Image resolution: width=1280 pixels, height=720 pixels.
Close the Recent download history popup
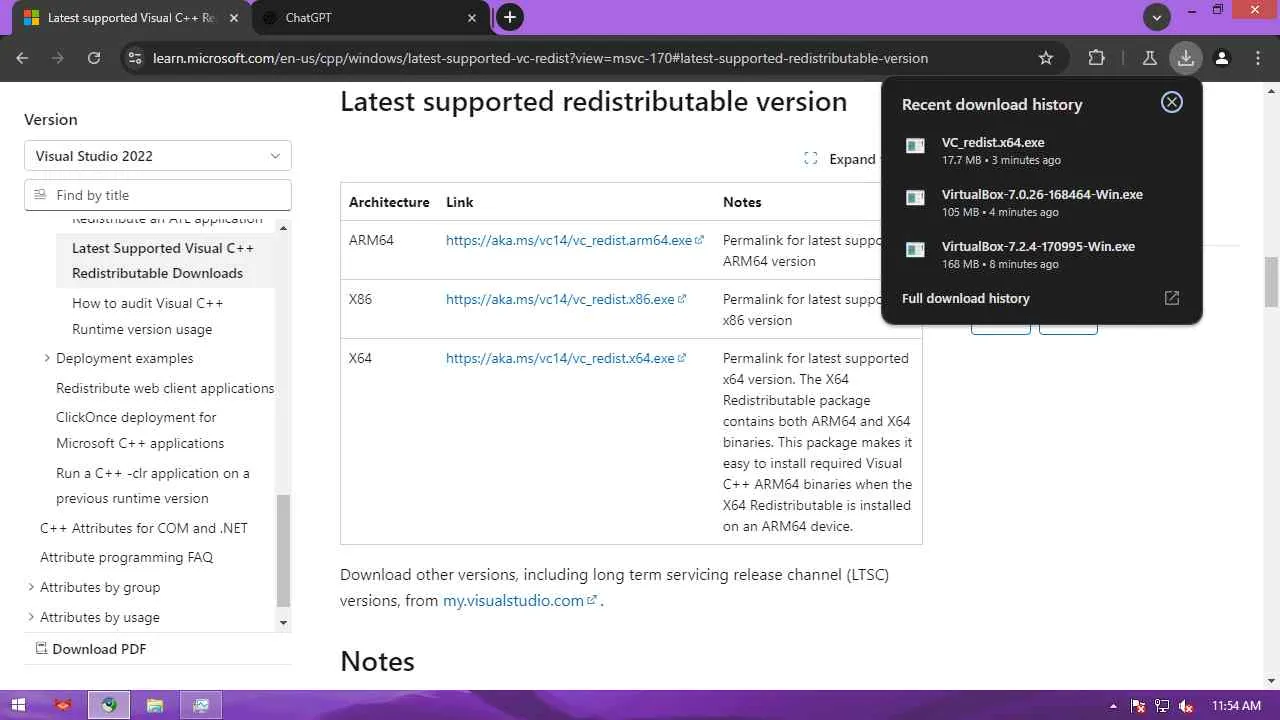1171,102
